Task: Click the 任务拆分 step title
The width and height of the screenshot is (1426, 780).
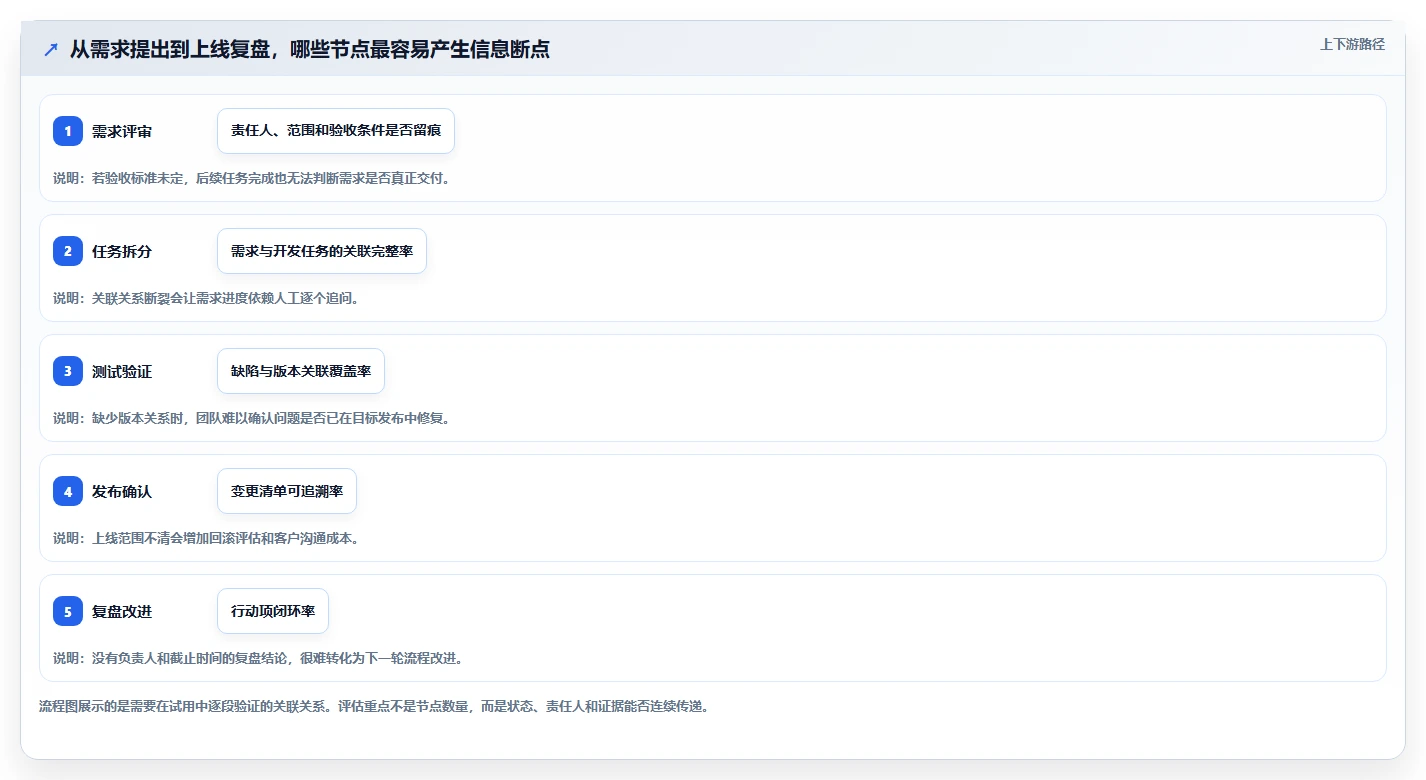Action: point(122,252)
